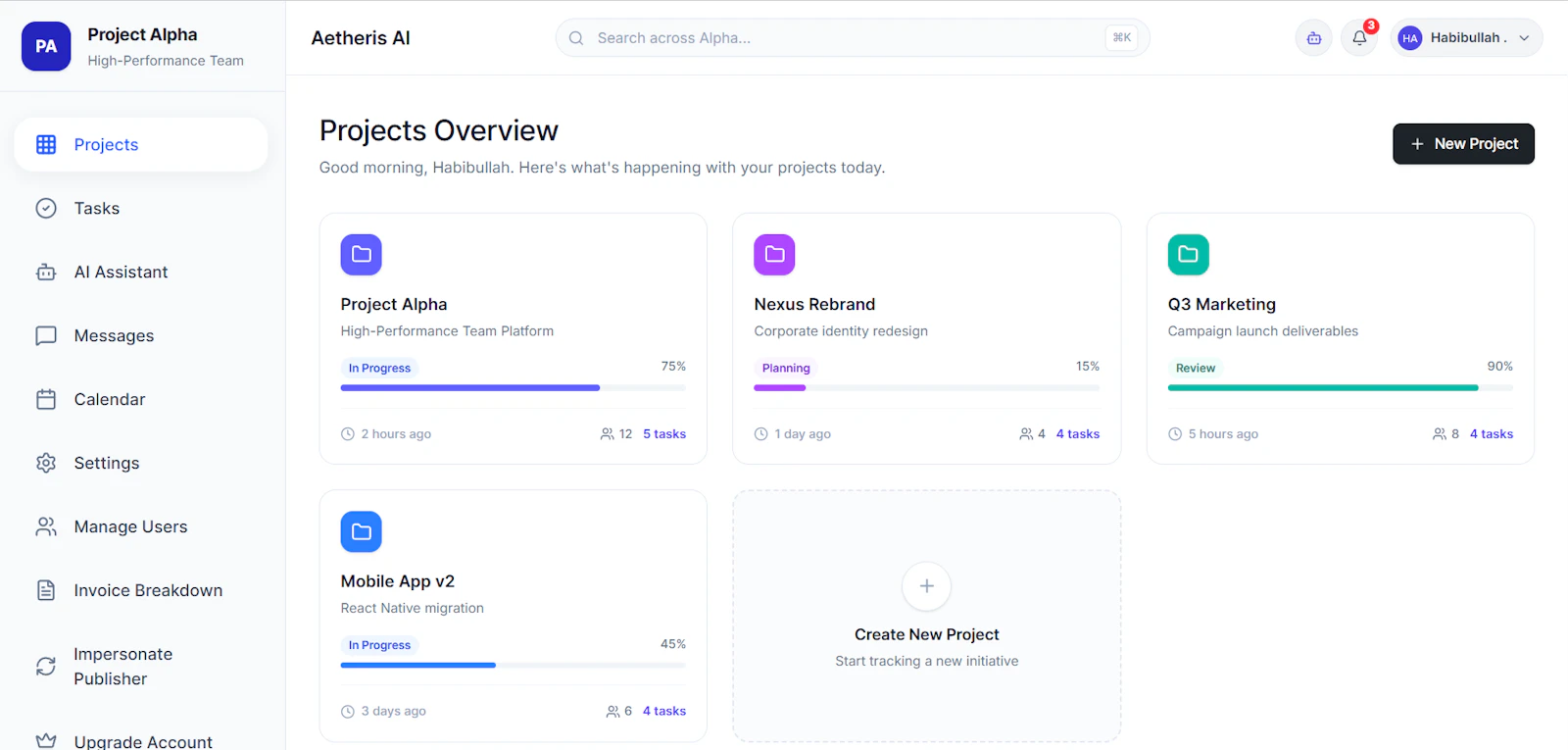Image resolution: width=1568 pixels, height=750 pixels.
Task: Click the search magnifier icon
Action: click(x=576, y=38)
